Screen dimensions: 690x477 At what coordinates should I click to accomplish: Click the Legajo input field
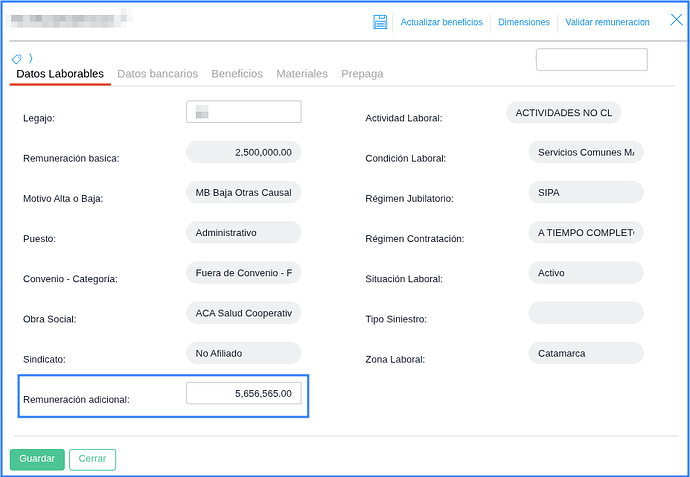[243, 112]
